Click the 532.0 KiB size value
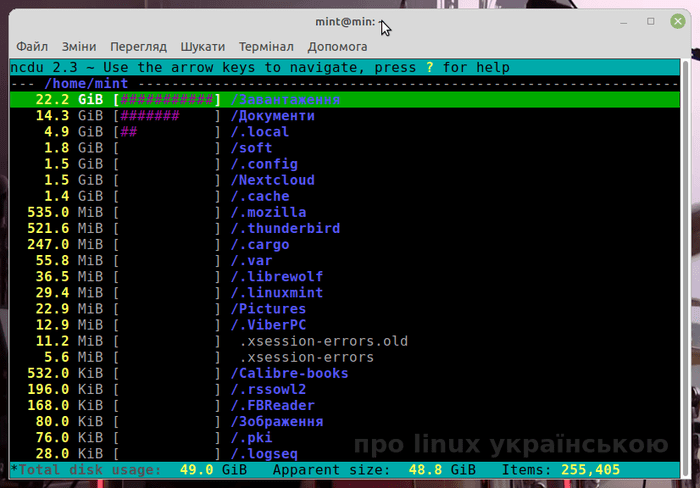 click(65, 373)
